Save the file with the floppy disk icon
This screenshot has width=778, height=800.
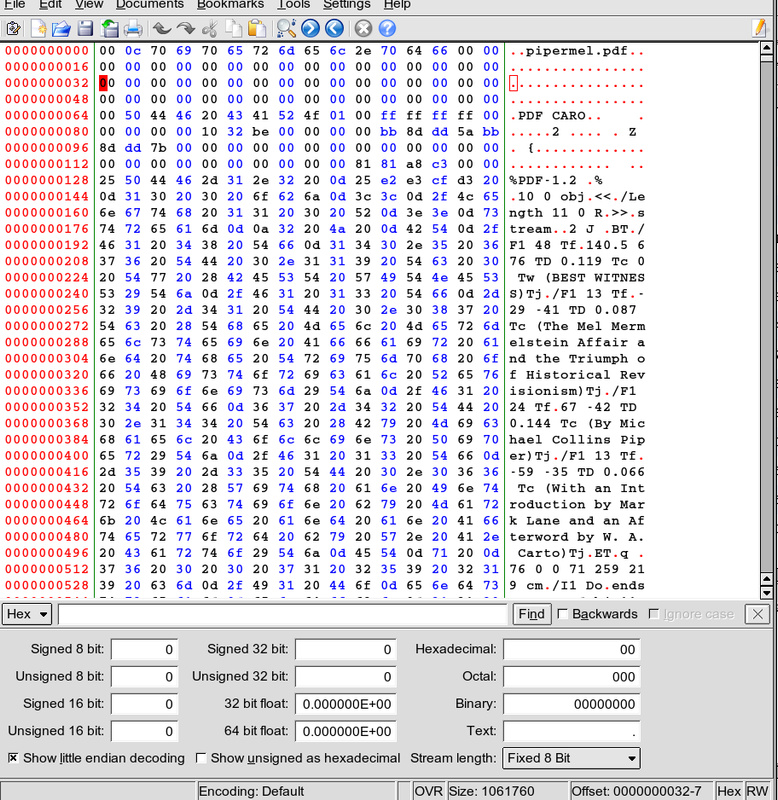pyautogui.click(x=85, y=28)
